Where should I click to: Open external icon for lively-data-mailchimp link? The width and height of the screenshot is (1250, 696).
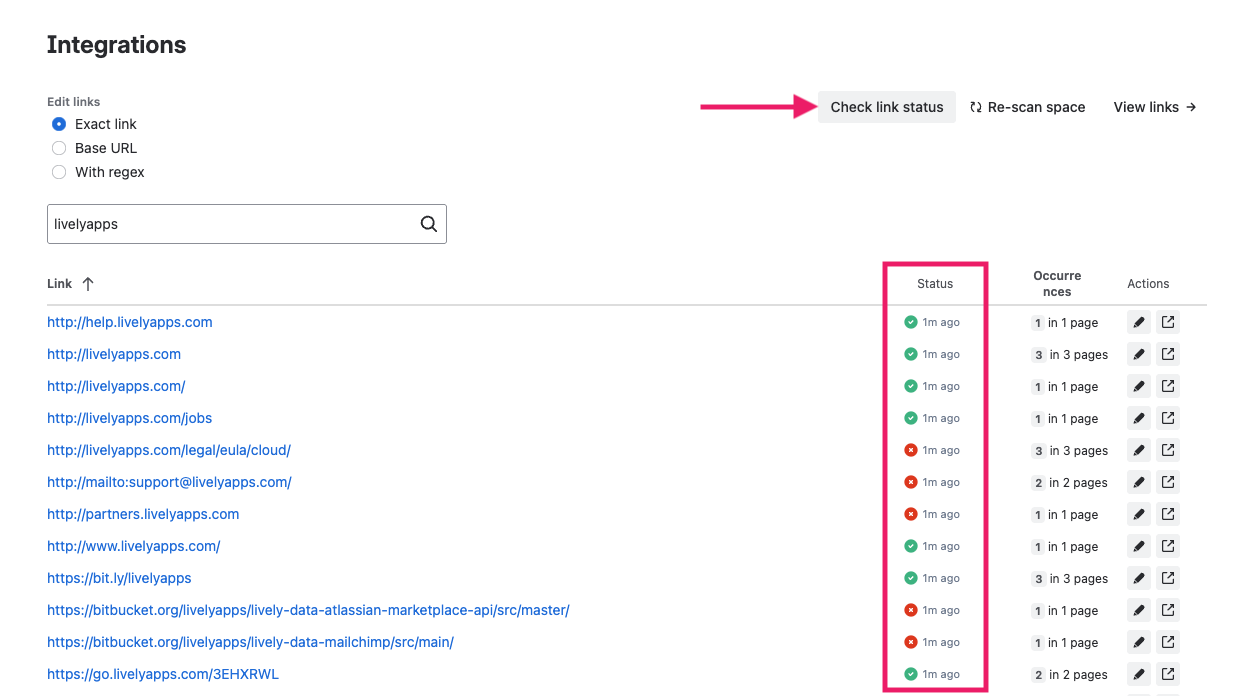point(1168,642)
